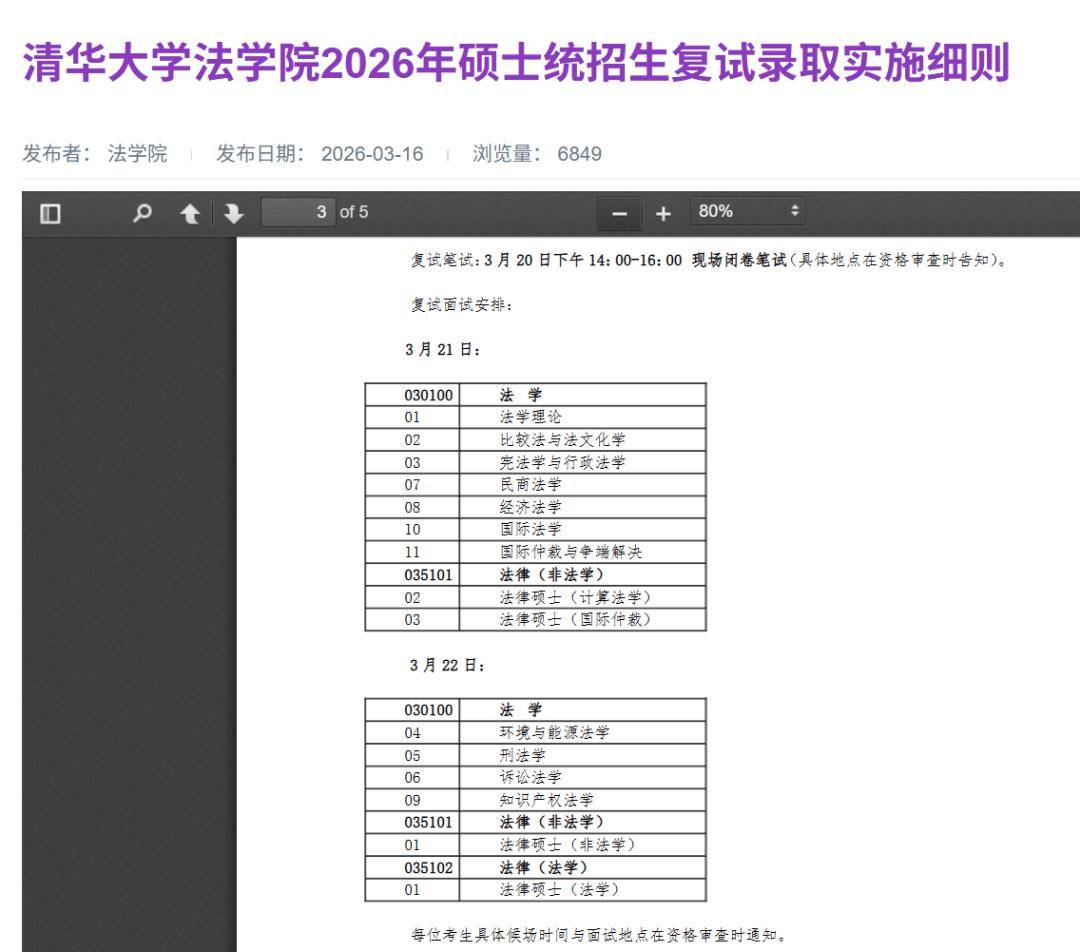Click the view count 6849

point(579,153)
